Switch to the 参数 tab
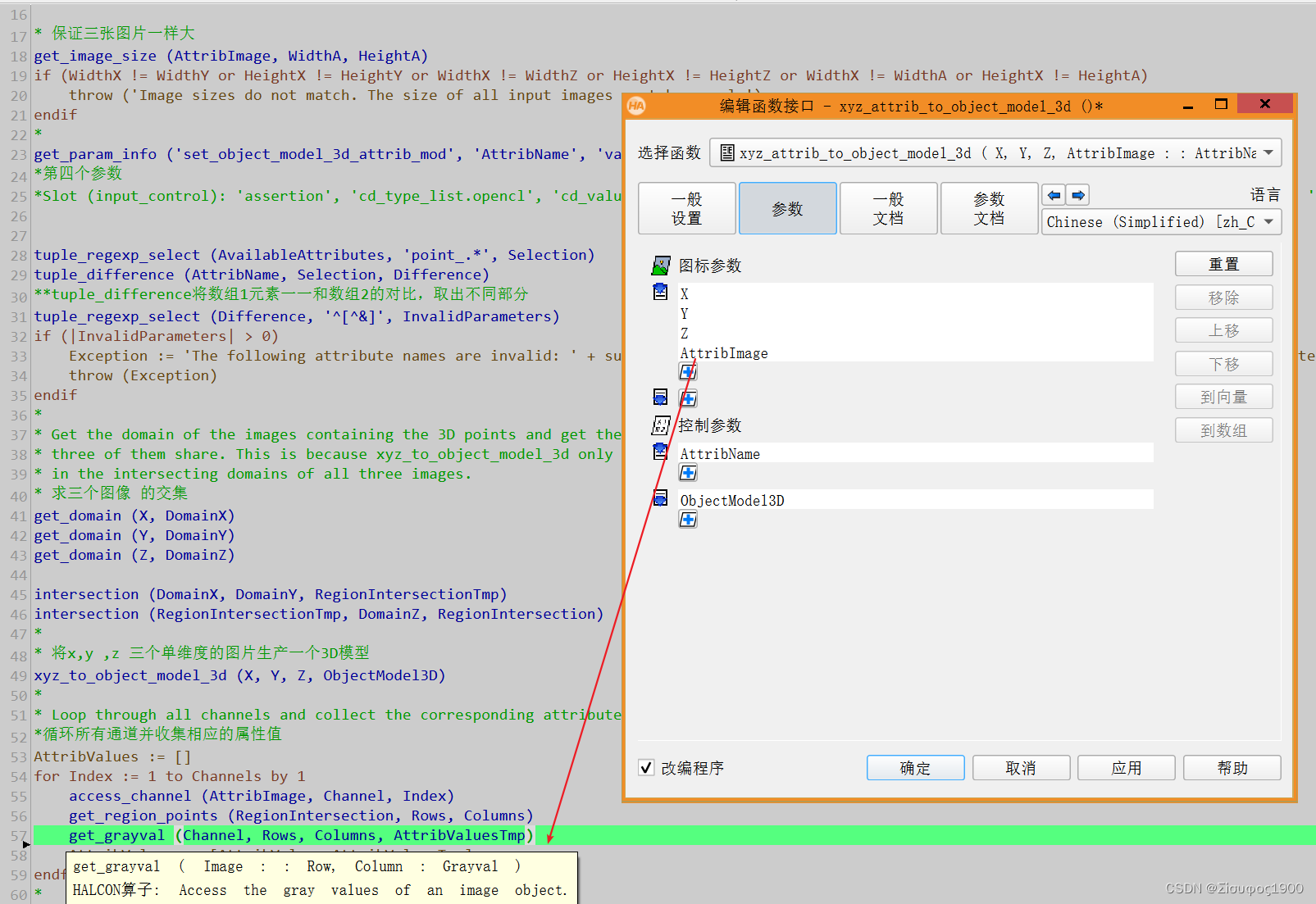The image size is (1316, 904). tap(787, 208)
